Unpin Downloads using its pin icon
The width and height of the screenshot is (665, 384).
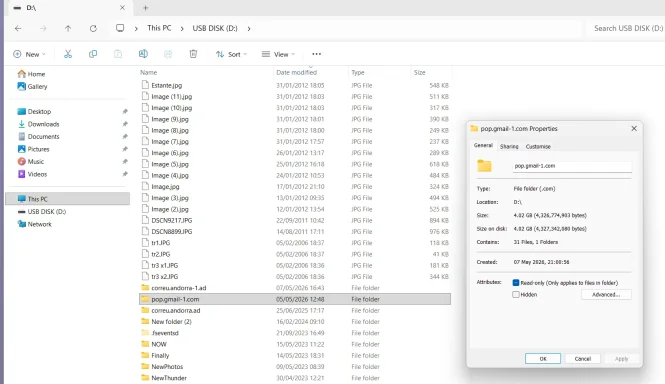click(125, 124)
